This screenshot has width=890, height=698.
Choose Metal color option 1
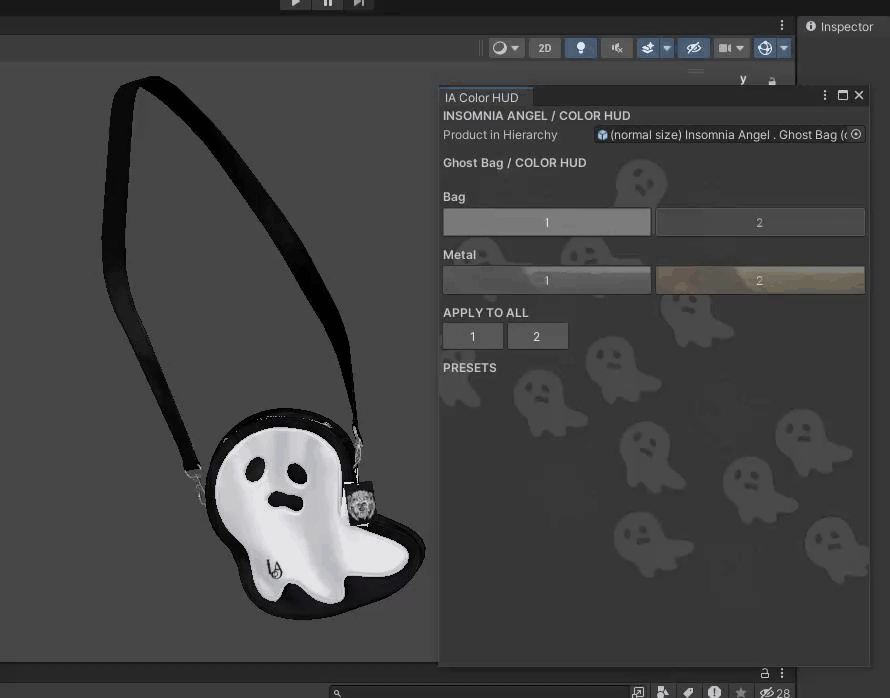click(x=547, y=280)
